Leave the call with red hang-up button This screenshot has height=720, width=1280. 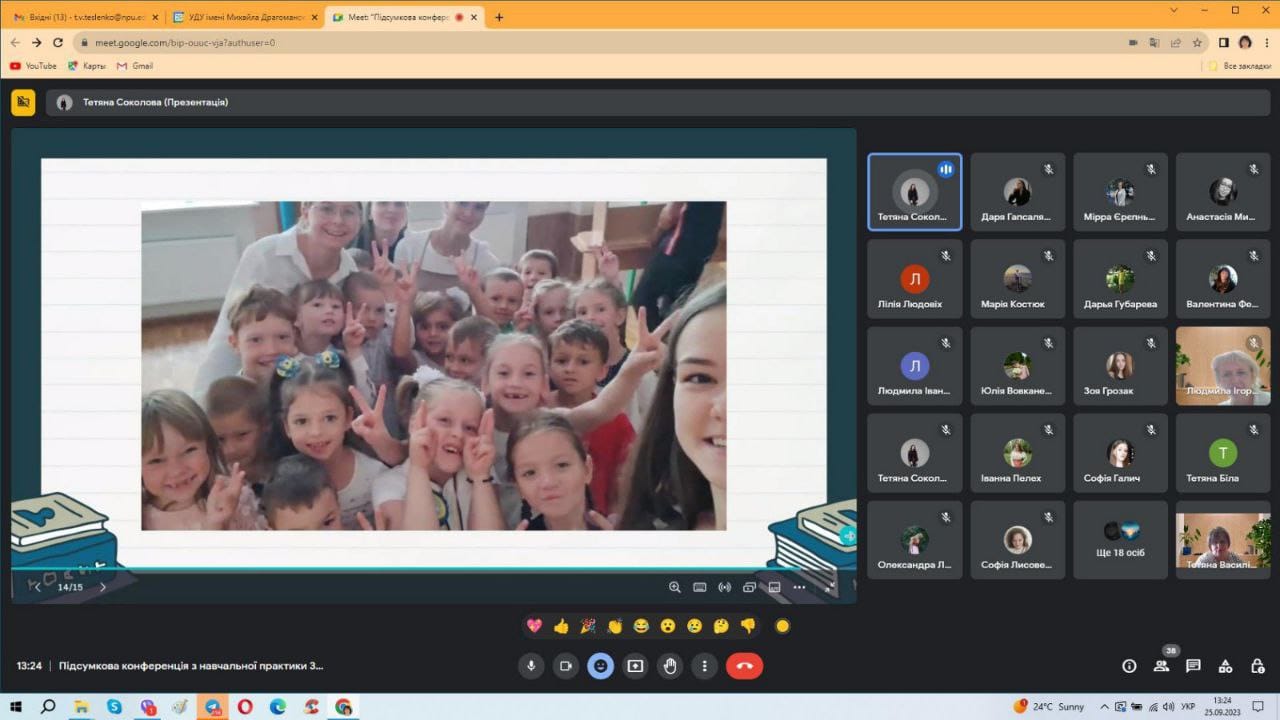[744, 666]
